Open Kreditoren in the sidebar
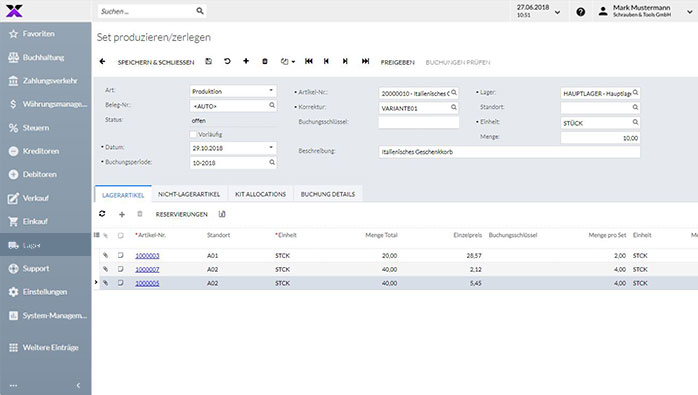Viewport: 698px width, 395px height. pos(45,151)
